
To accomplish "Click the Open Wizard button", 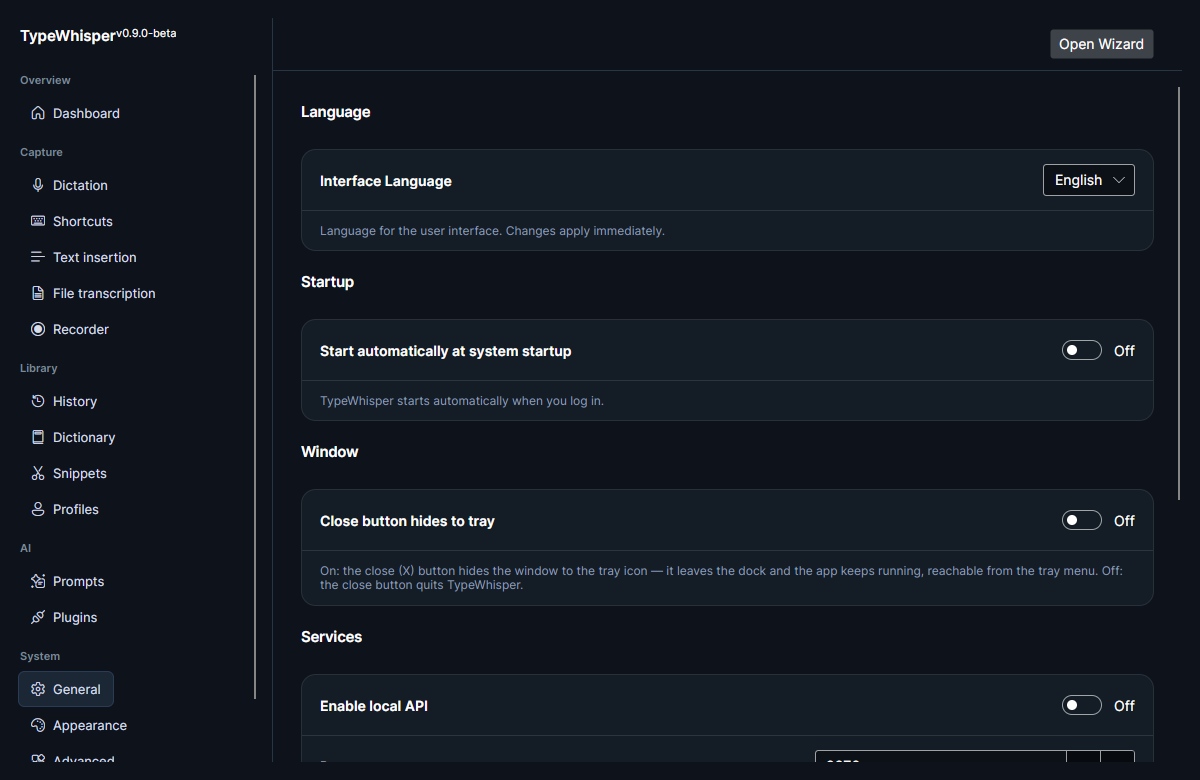I will coord(1101,44).
